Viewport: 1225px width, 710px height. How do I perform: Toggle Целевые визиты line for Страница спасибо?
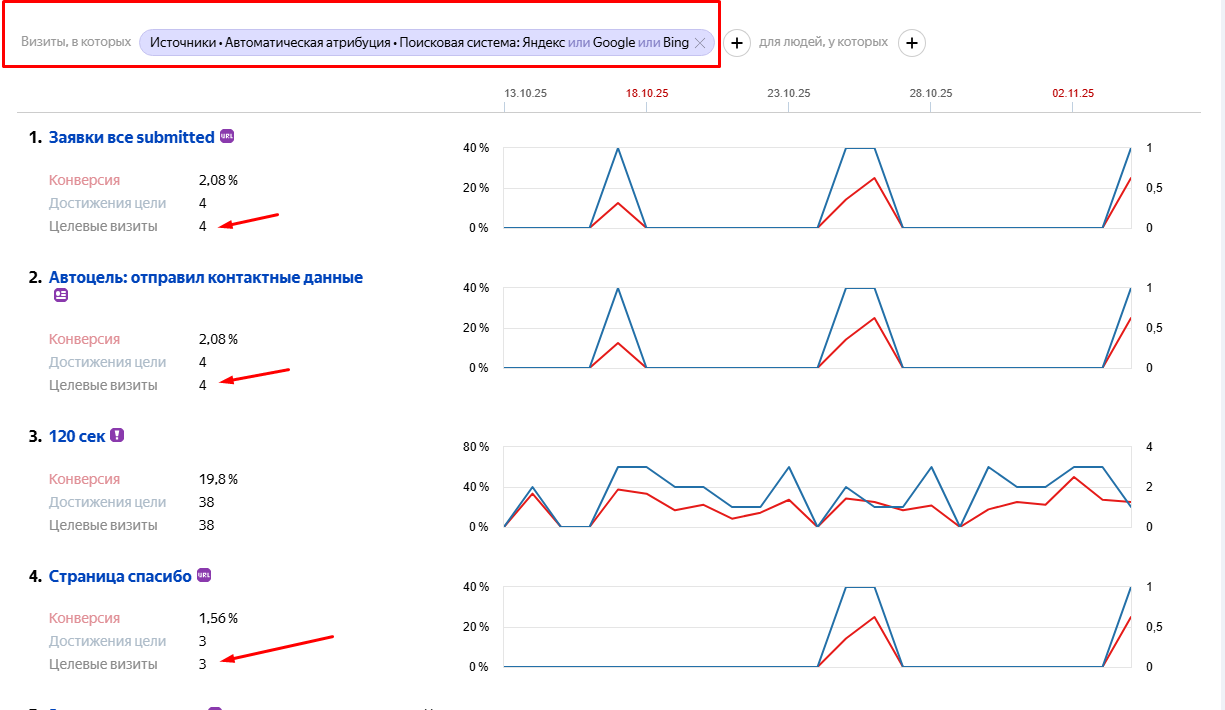[103, 664]
